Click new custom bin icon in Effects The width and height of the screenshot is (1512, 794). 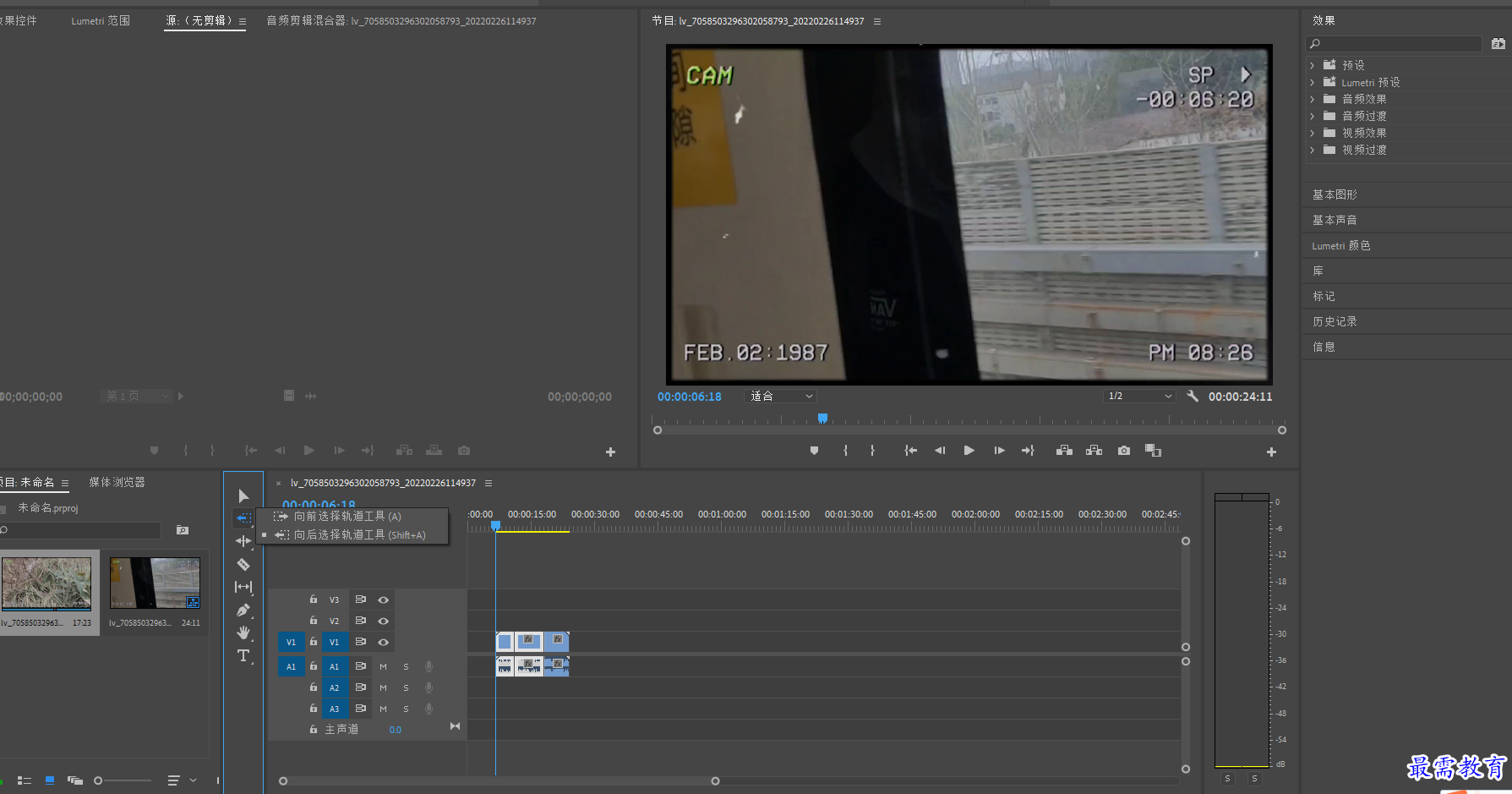pyautogui.click(x=1498, y=43)
